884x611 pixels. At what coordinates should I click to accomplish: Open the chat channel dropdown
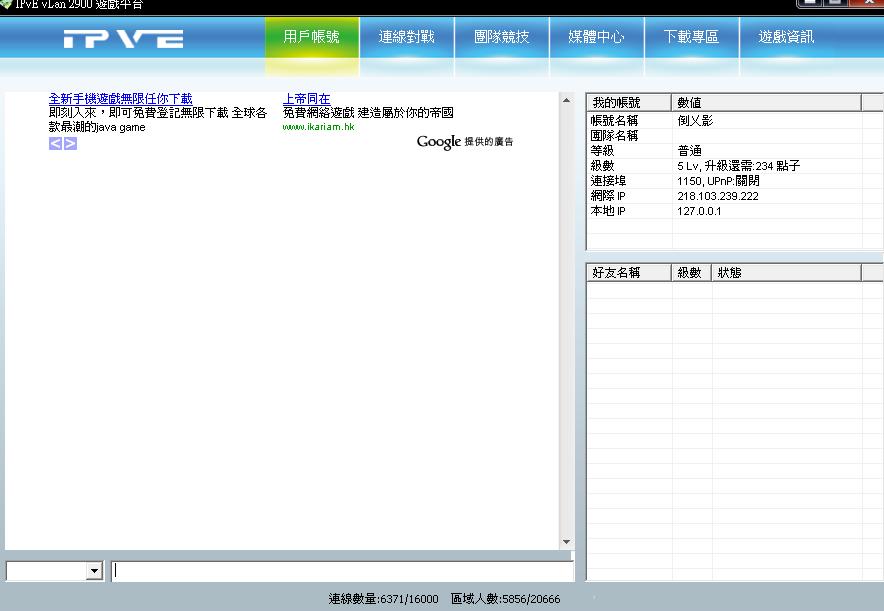94,572
